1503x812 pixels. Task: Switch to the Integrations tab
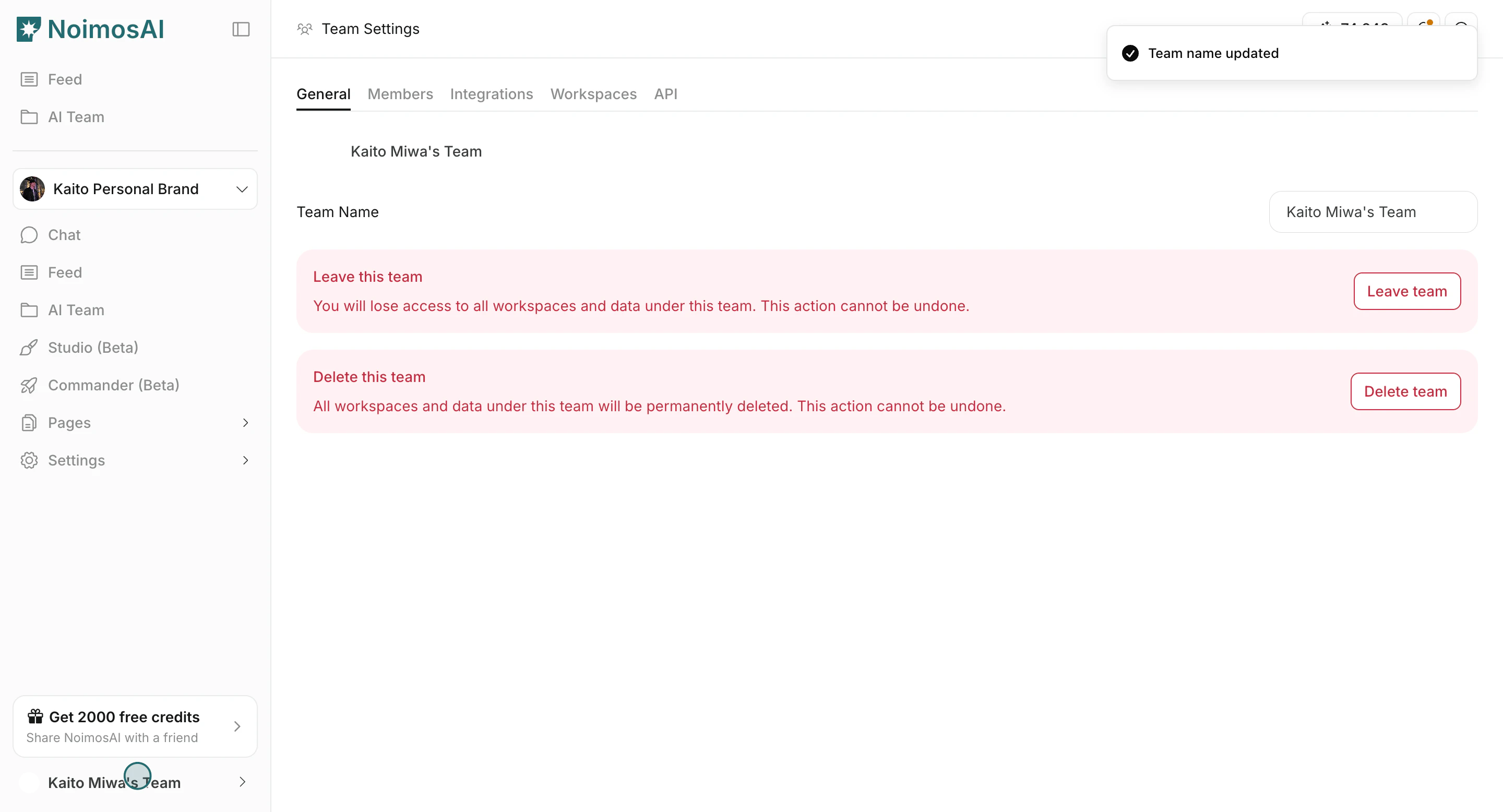point(491,94)
